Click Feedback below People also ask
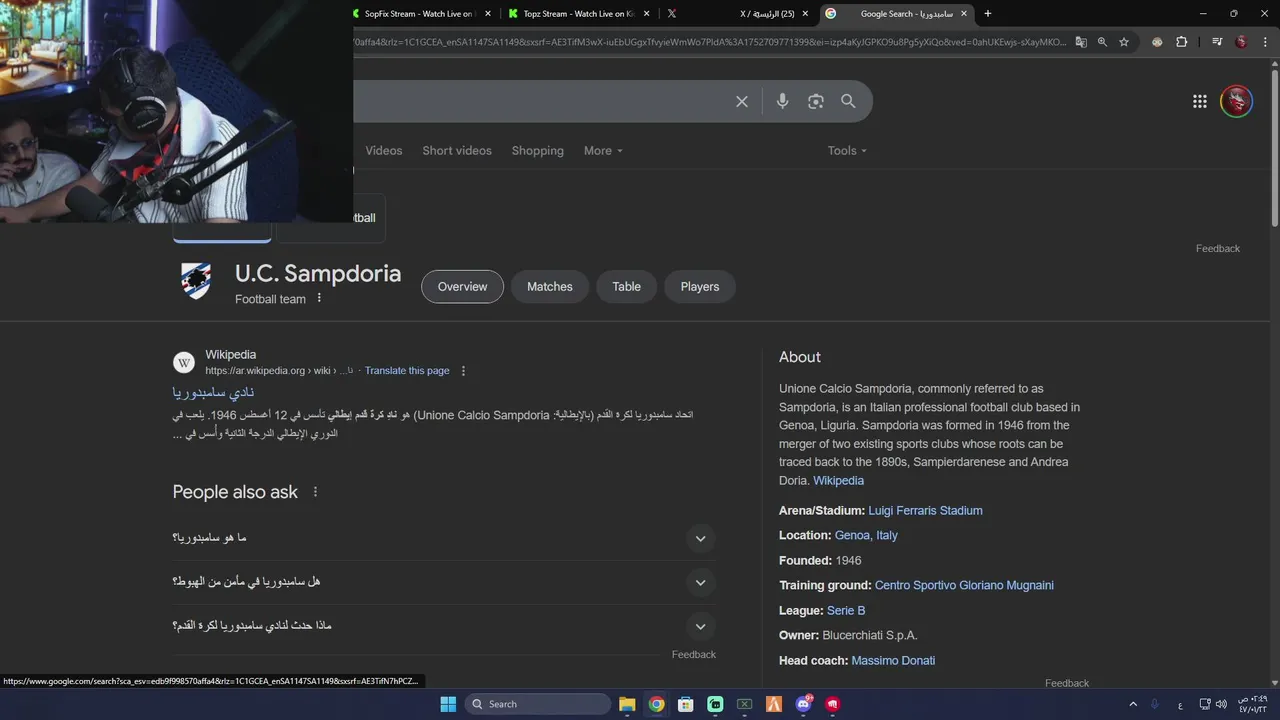Image resolution: width=1280 pixels, height=720 pixels. [x=694, y=655]
